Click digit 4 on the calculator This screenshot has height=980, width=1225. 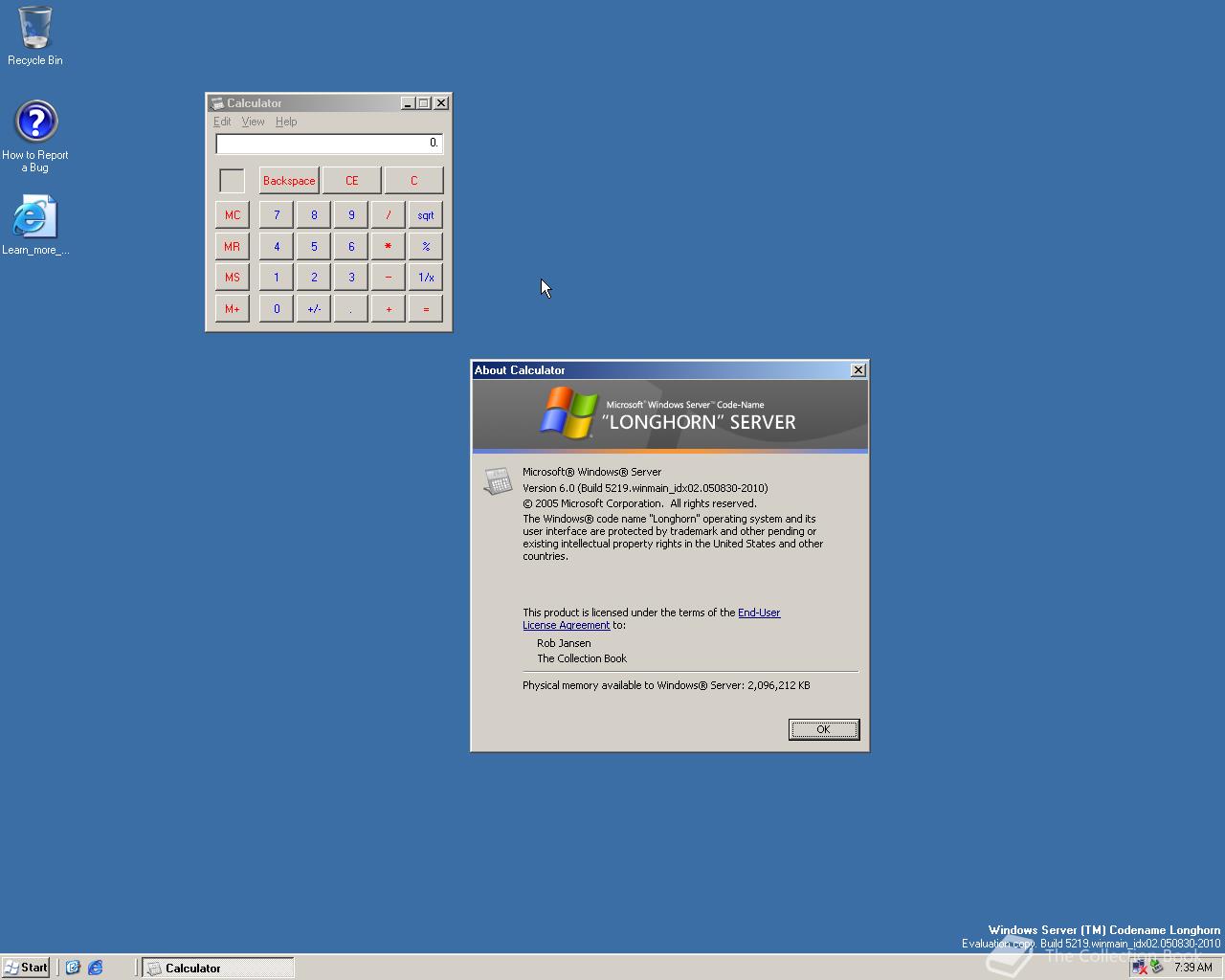[x=277, y=246]
